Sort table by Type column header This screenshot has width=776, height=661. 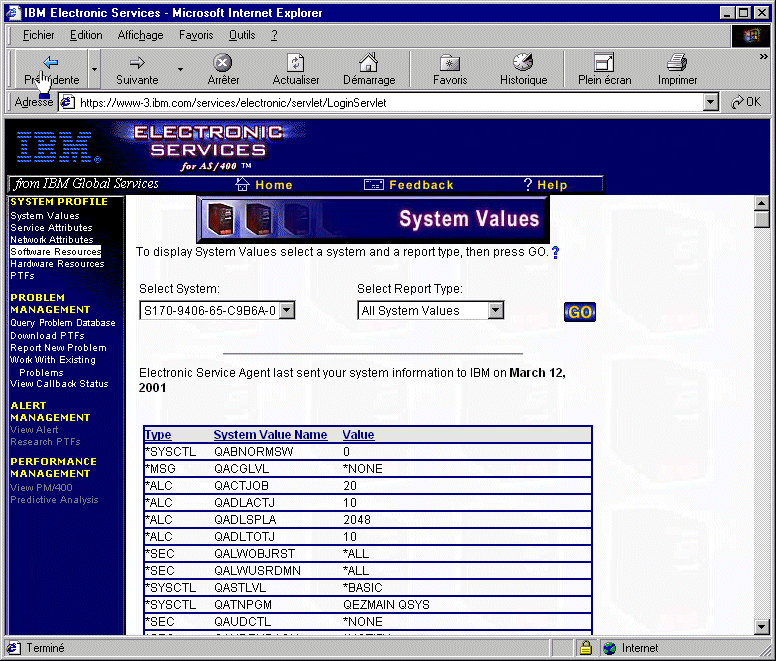158,435
